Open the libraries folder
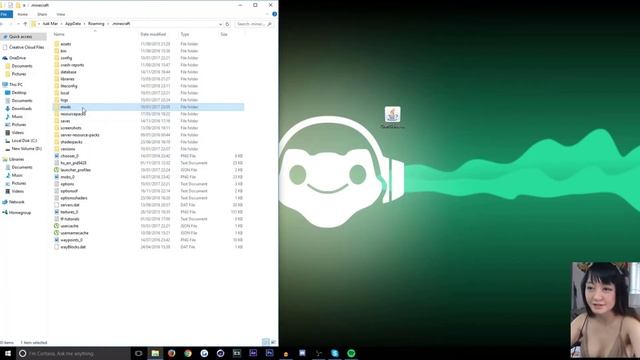Viewport: 640px width, 360px height. tap(67, 79)
